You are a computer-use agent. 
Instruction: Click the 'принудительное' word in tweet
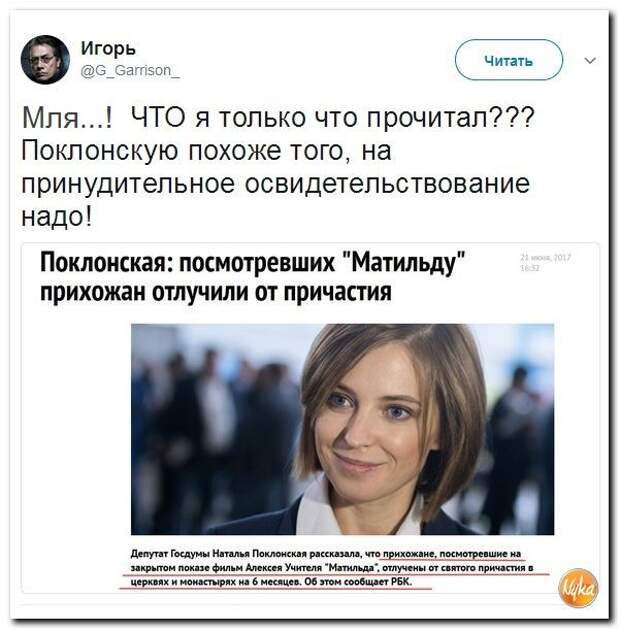128,184
